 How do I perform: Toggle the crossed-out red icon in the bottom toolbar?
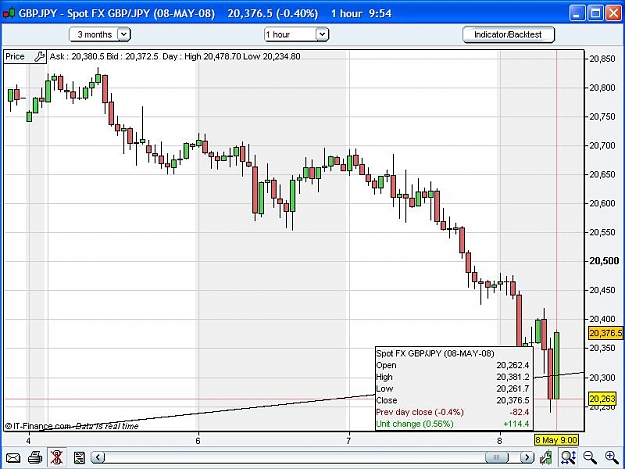(57, 457)
